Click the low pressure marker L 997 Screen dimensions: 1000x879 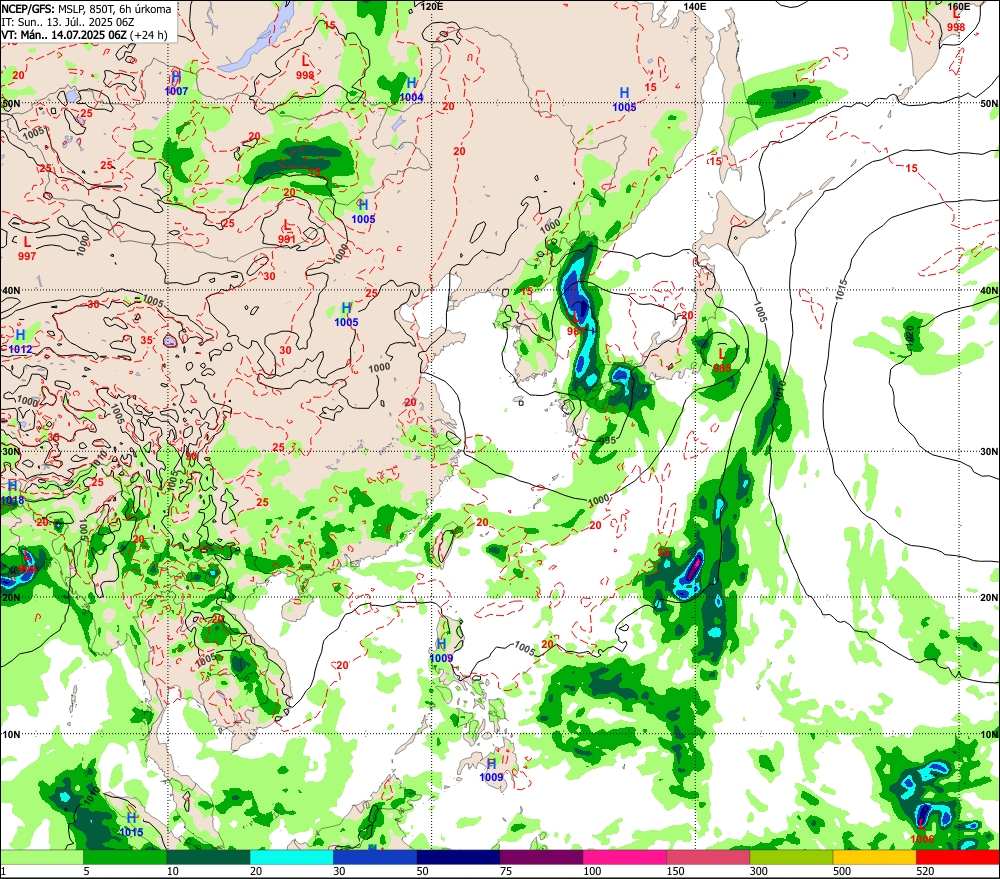[27, 248]
